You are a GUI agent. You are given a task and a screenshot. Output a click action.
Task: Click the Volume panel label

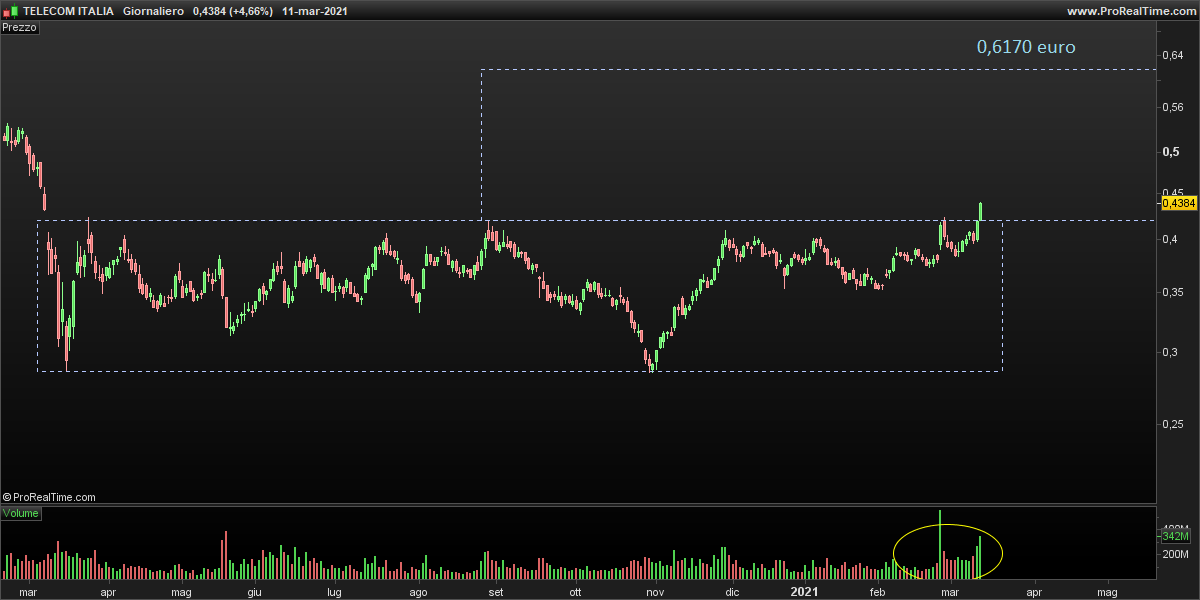pyautogui.click(x=21, y=513)
